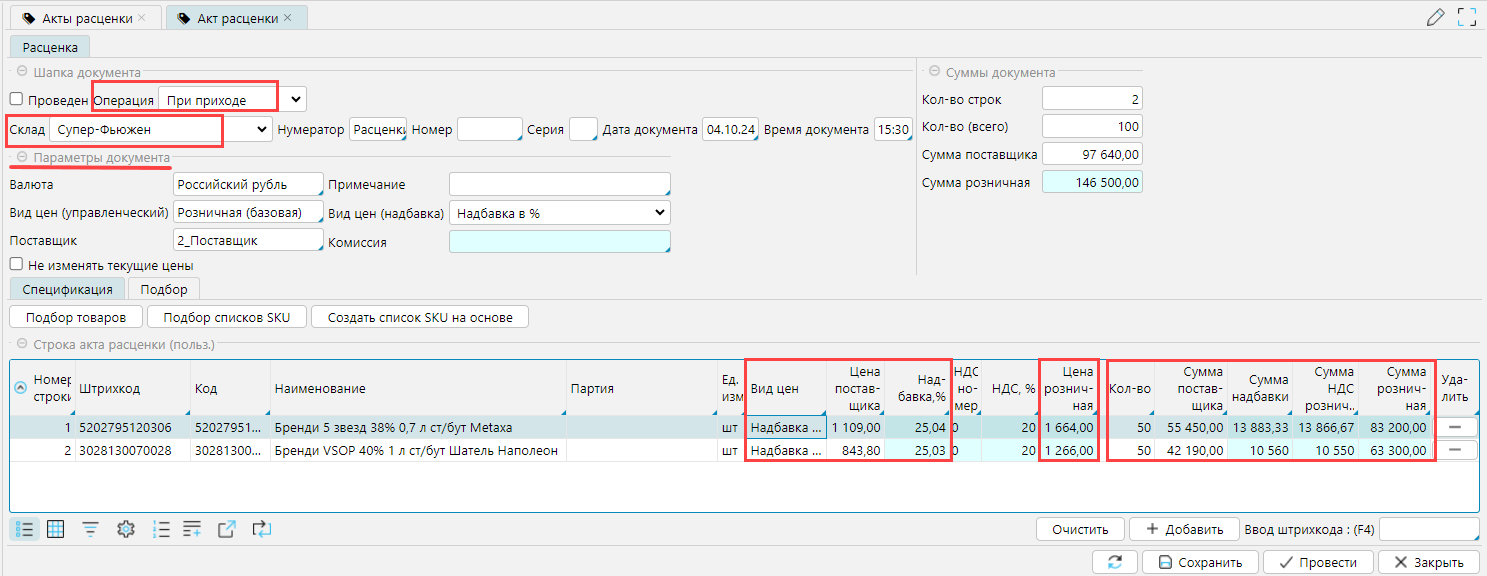Open table settings gear icon
The width and height of the screenshot is (1487, 576).
pos(125,529)
